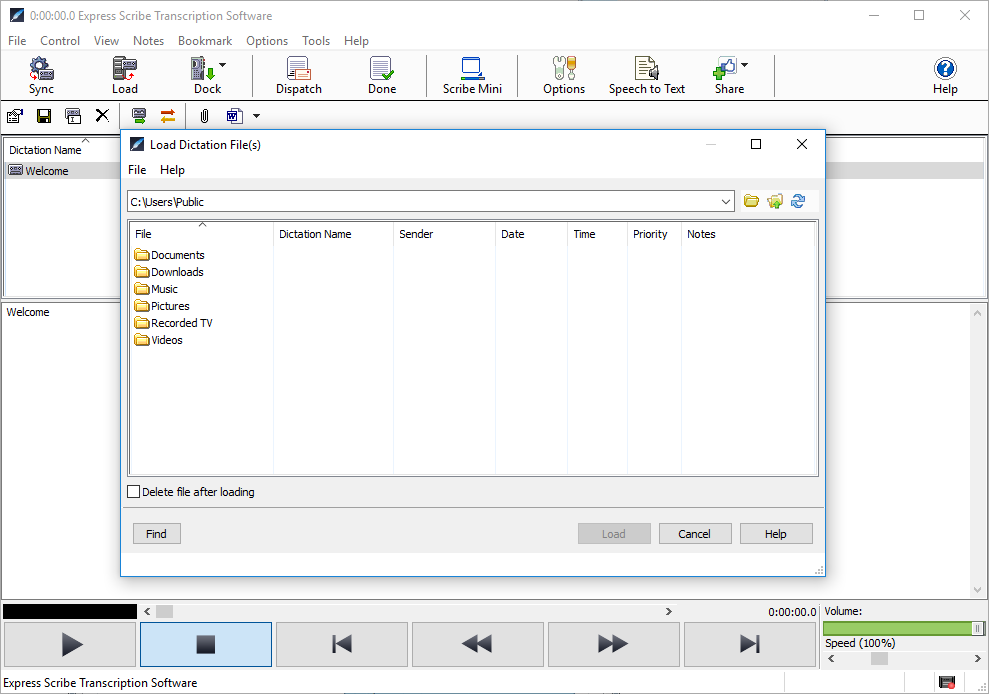Launch Speech to Text conversion
This screenshot has height=694, width=989.
point(646,73)
